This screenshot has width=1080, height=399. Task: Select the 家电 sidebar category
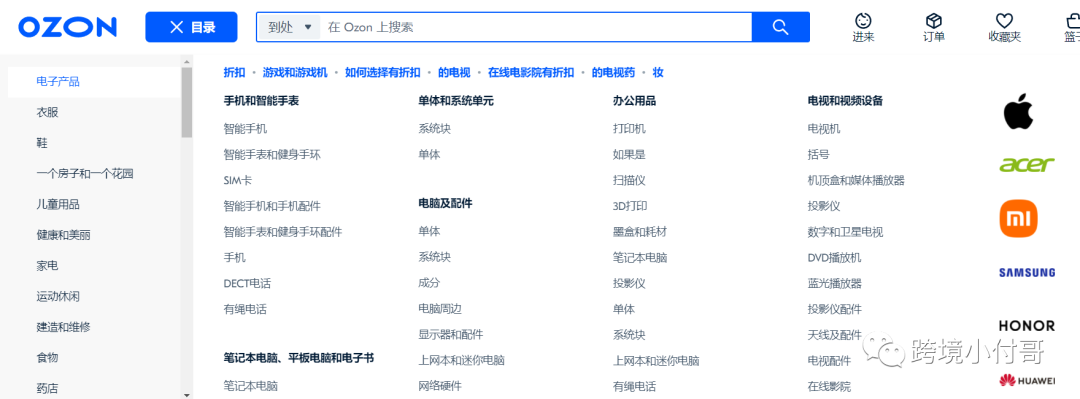47,265
